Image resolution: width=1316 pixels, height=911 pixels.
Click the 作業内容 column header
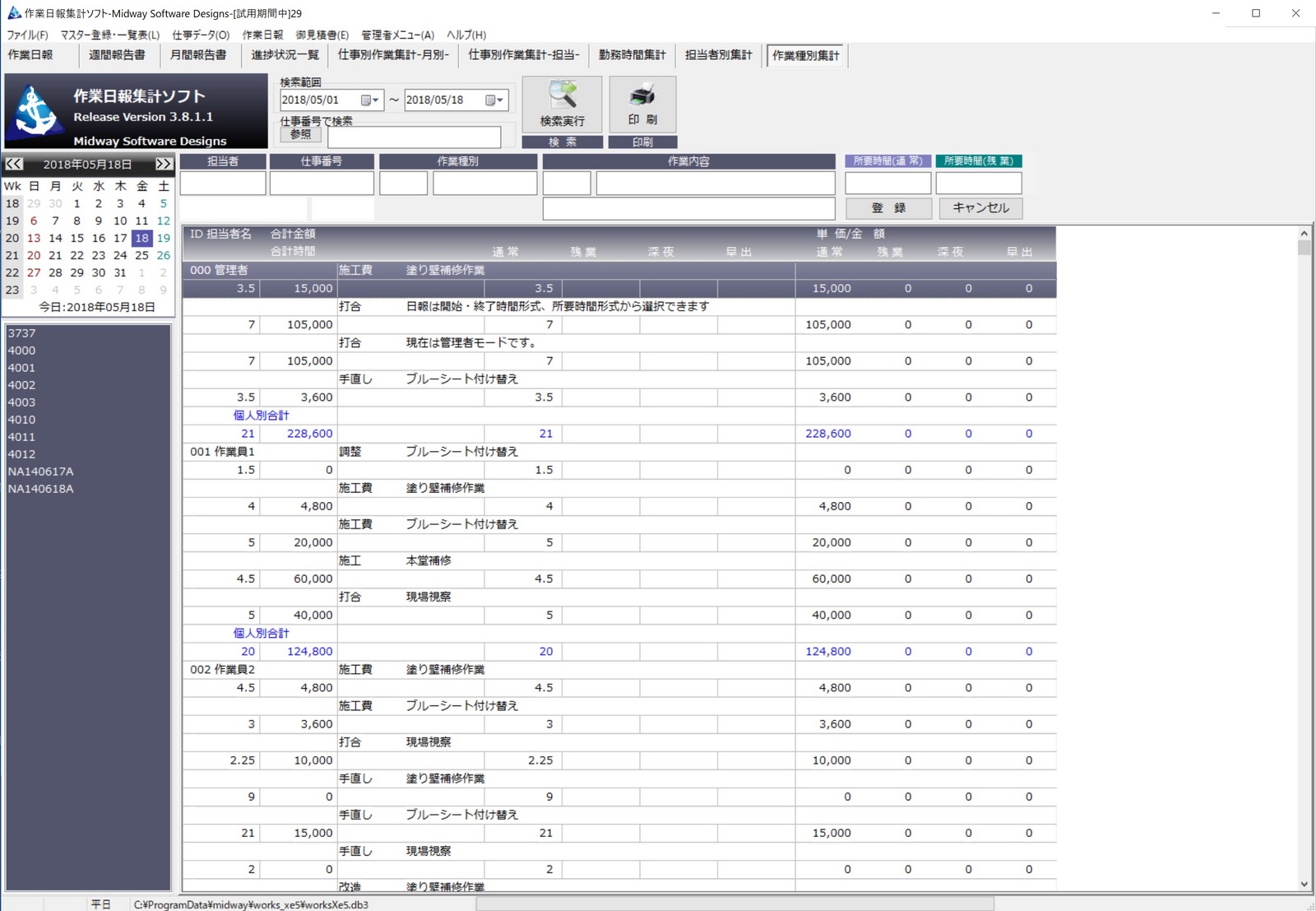[688, 161]
